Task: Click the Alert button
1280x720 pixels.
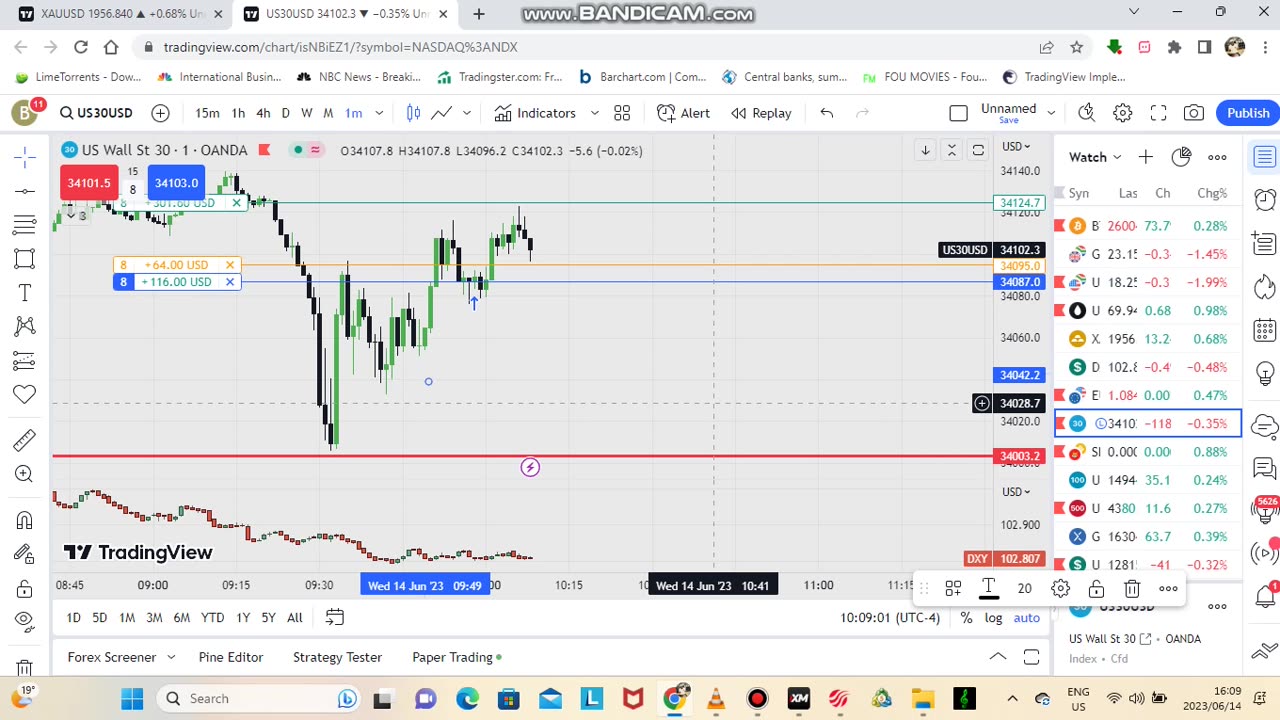Action: [x=684, y=113]
